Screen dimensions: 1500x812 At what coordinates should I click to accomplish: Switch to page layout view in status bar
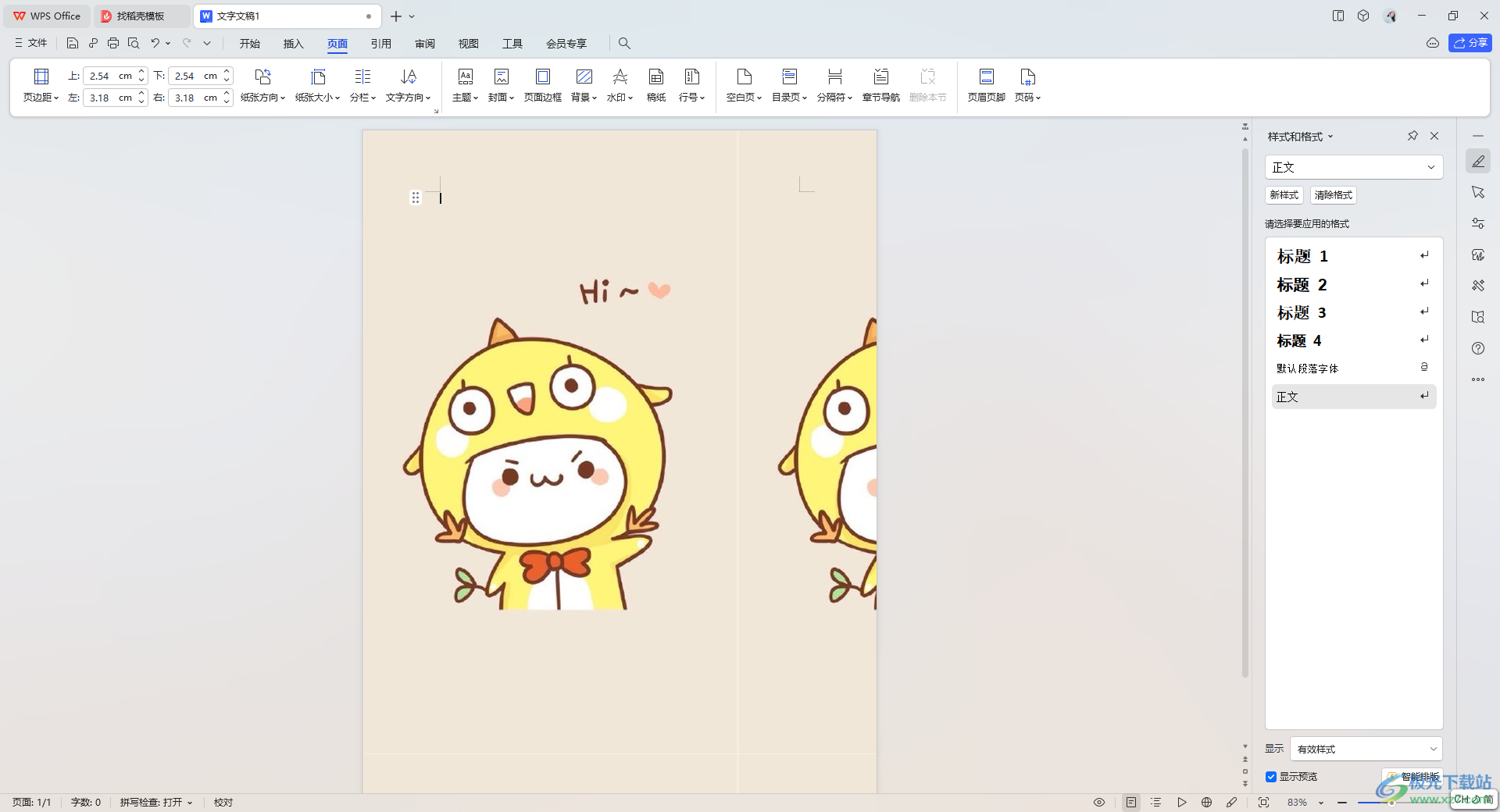[x=1131, y=802]
